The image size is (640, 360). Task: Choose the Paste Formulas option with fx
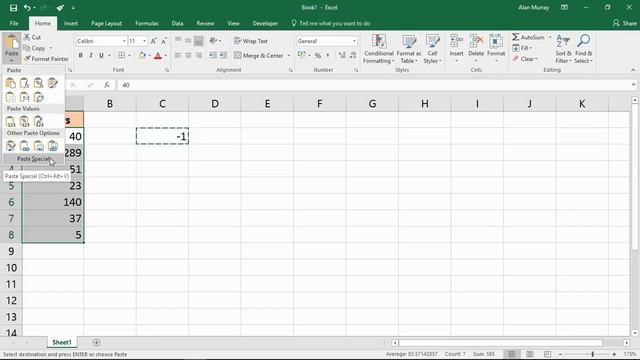click(24, 83)
